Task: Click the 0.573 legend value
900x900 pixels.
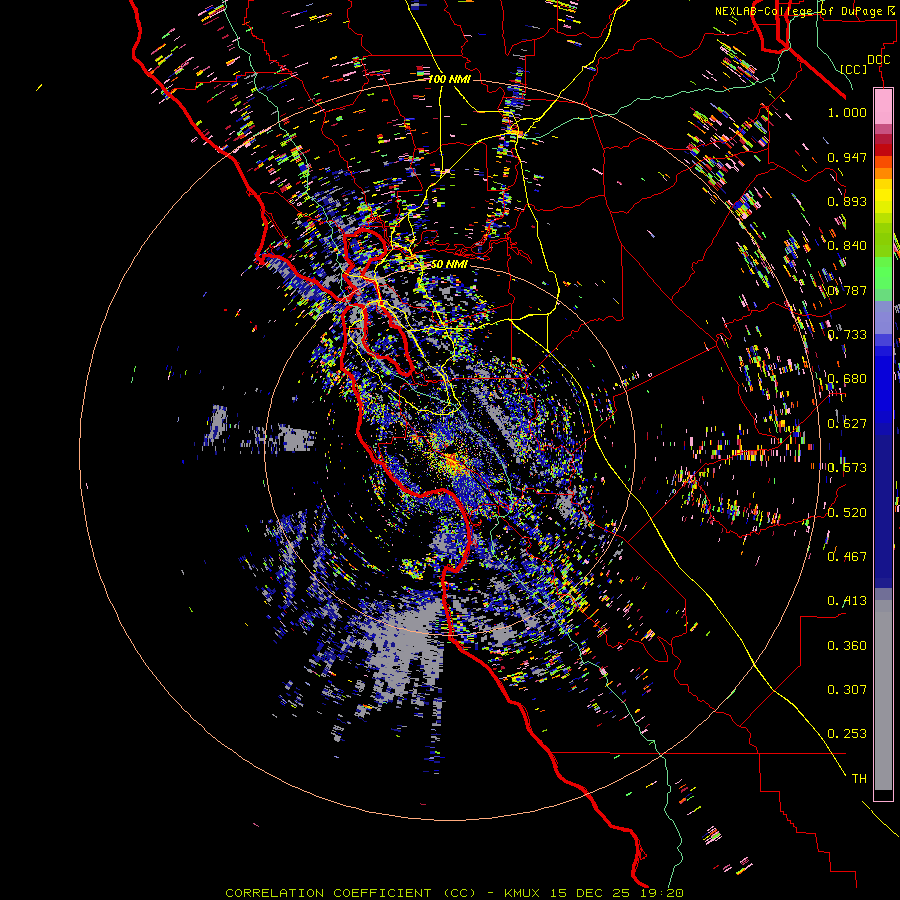Action: click(847, 468)
